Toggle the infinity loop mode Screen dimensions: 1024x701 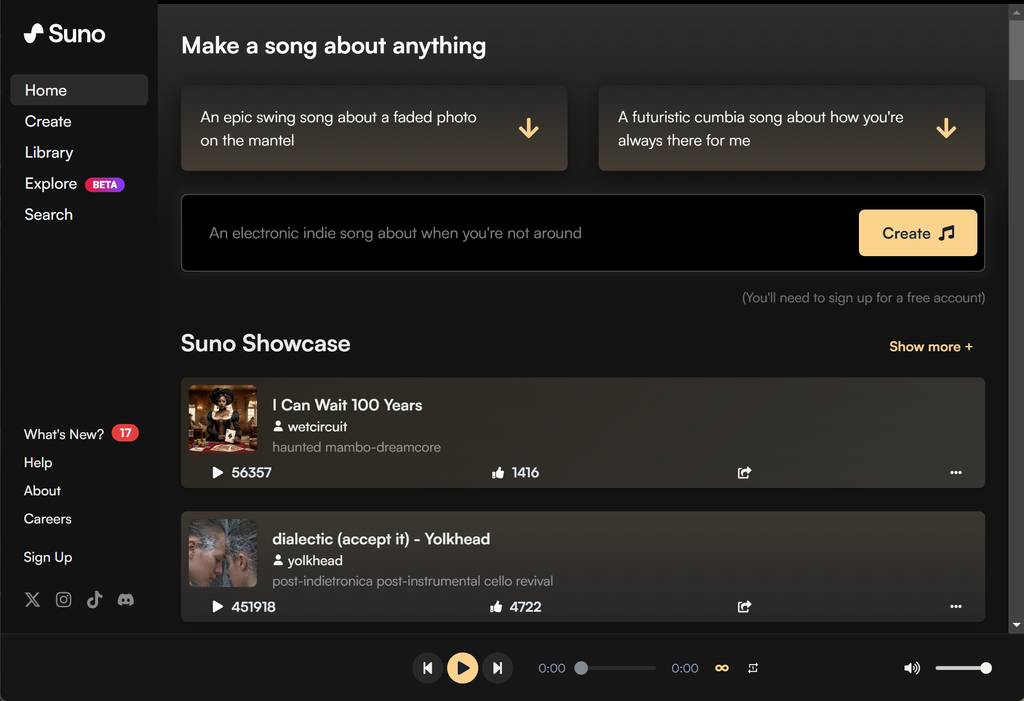coord(721,668)
